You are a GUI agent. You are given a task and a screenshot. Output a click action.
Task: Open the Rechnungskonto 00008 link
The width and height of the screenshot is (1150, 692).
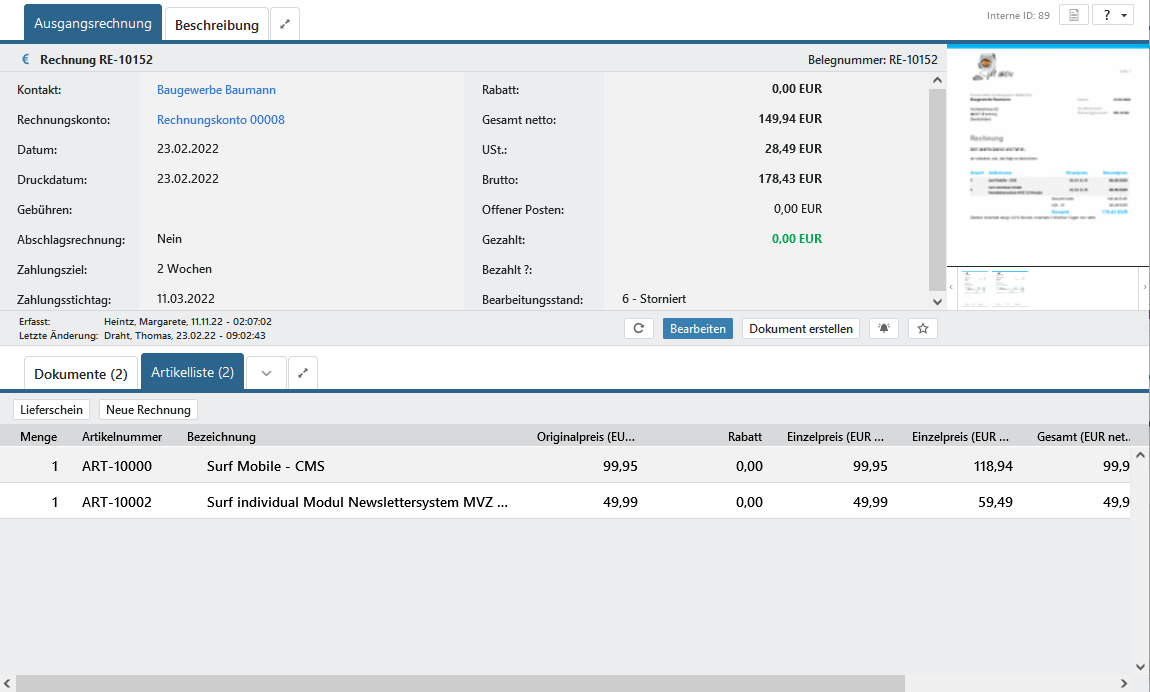coord(221,120)
